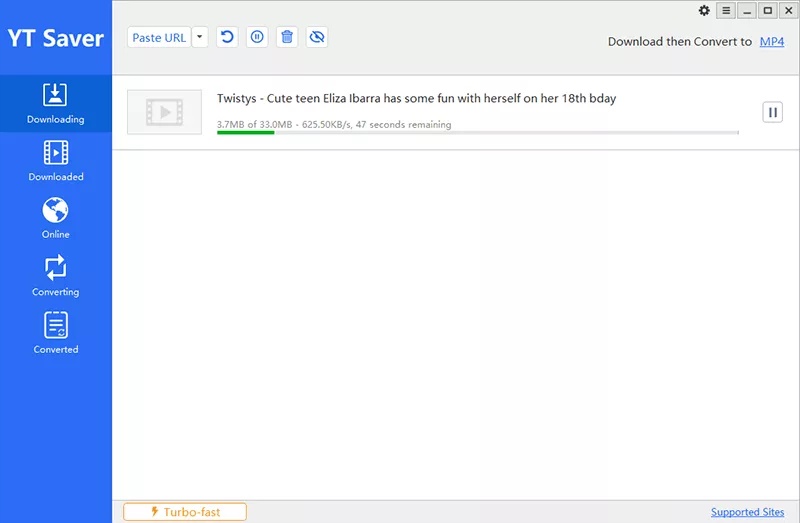Click the trash delete icon

point(287,37)
